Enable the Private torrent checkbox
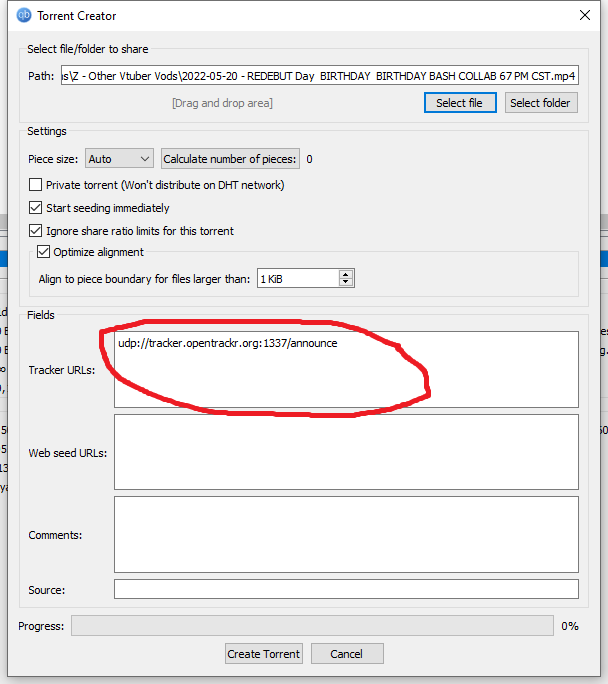 pos(36,185)
